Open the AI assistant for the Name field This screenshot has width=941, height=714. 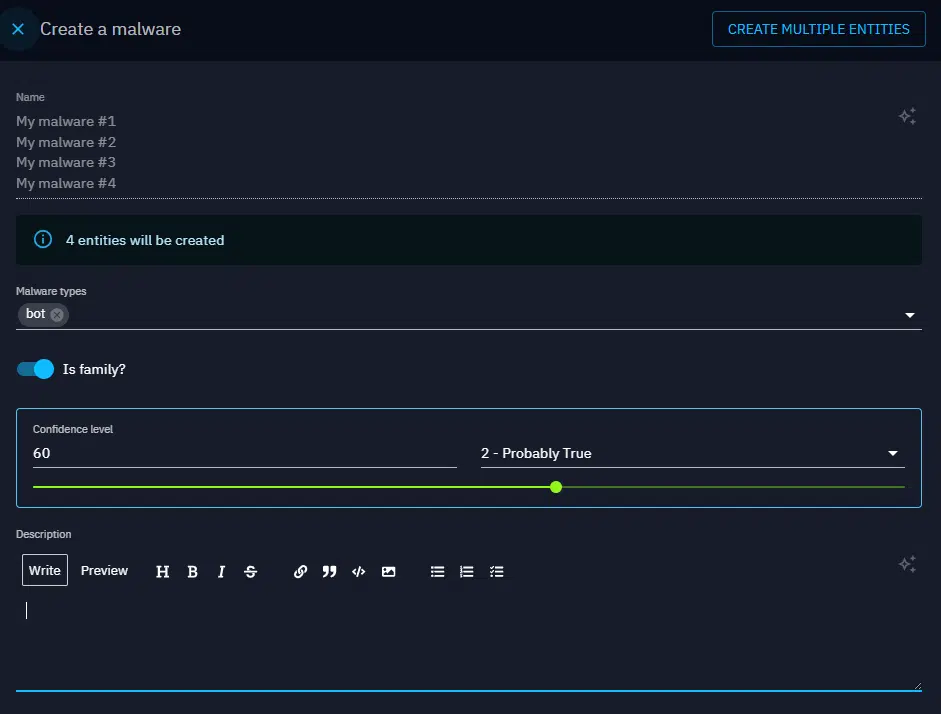(x=907, y=116)
